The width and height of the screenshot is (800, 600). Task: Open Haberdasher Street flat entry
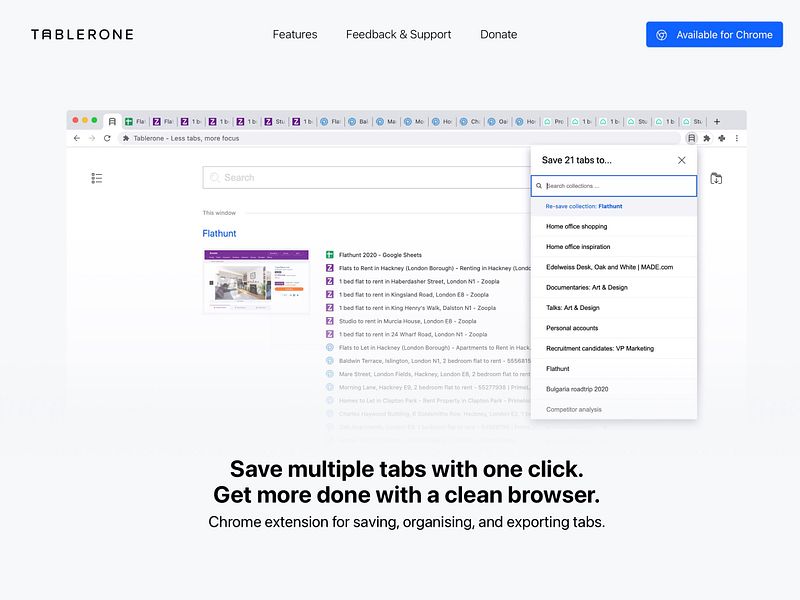click(x=419, y=281)
